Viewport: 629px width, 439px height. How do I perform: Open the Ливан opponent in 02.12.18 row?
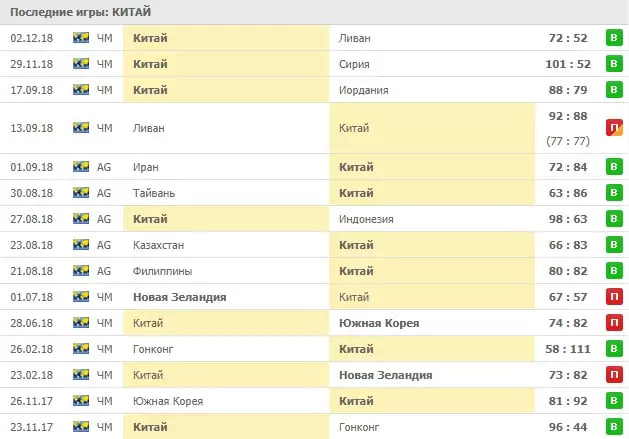tap(355, 38)
